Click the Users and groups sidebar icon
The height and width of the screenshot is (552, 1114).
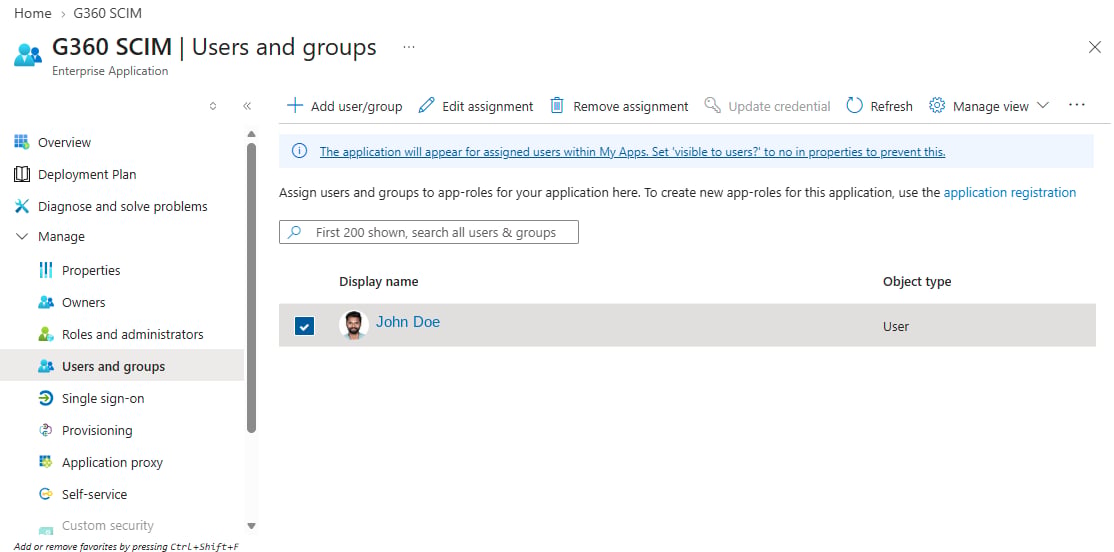pos(45,366)
